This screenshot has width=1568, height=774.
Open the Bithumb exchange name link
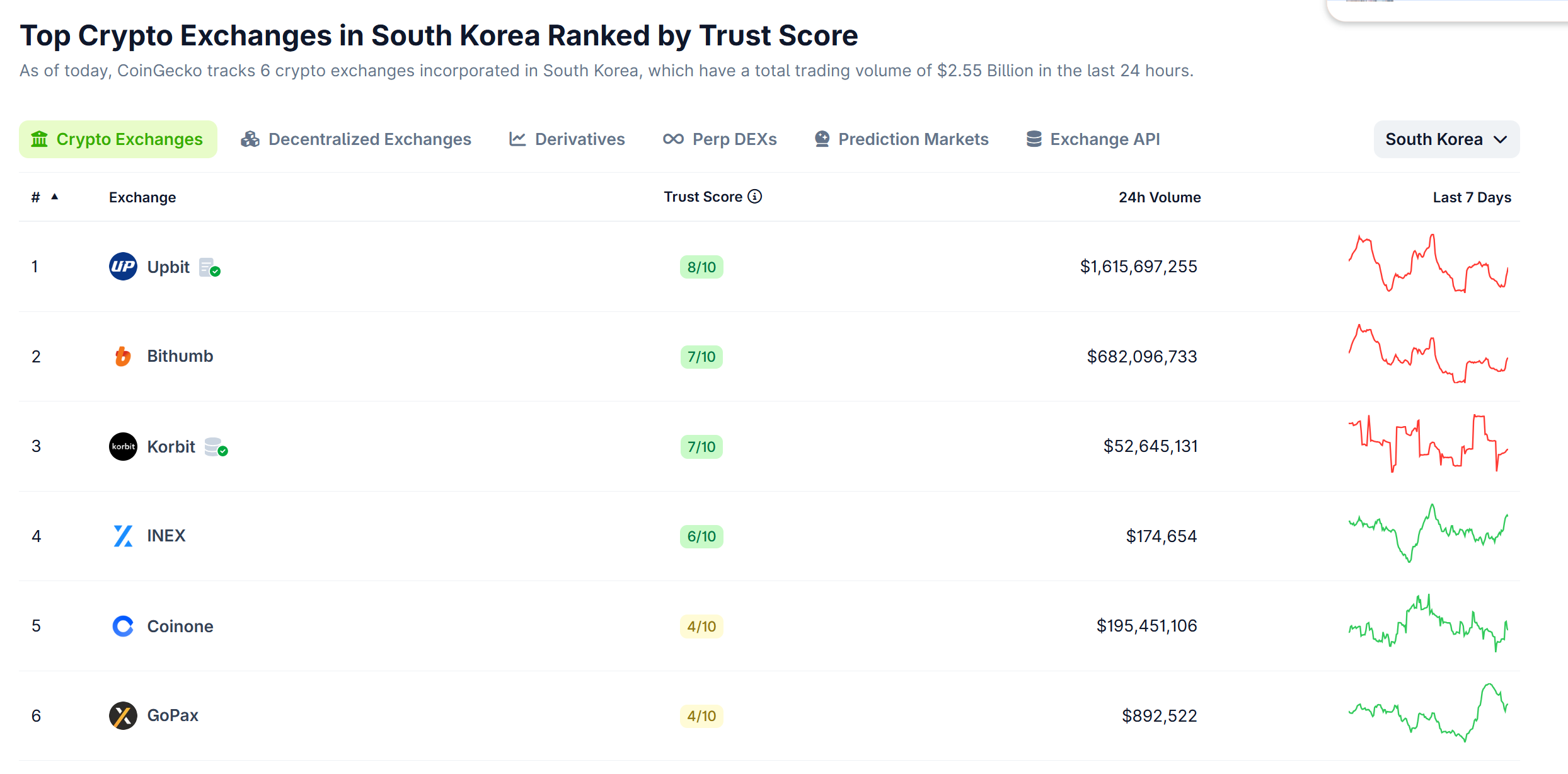[x=180, y=356]
